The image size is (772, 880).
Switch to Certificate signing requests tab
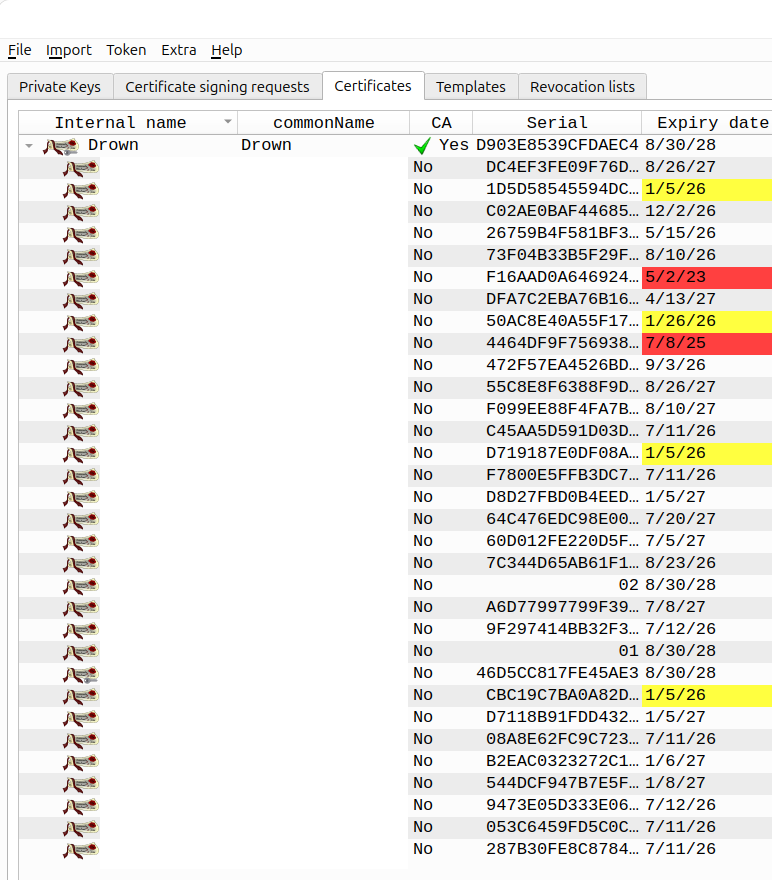coord(217,87)
